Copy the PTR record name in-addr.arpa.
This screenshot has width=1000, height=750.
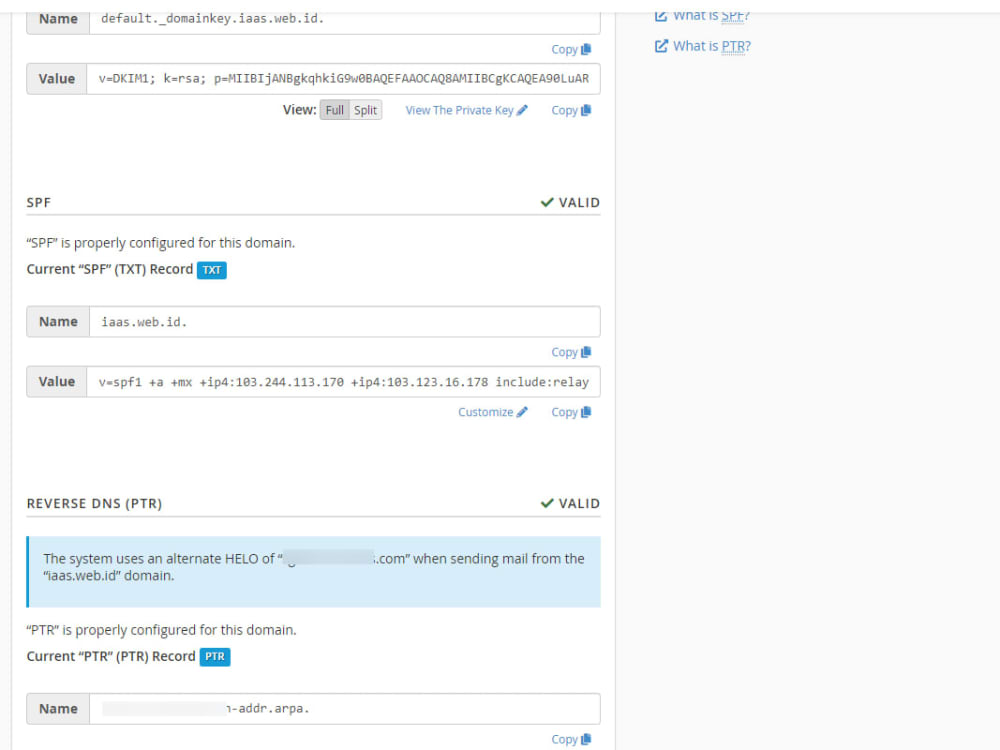click(571, 739)
